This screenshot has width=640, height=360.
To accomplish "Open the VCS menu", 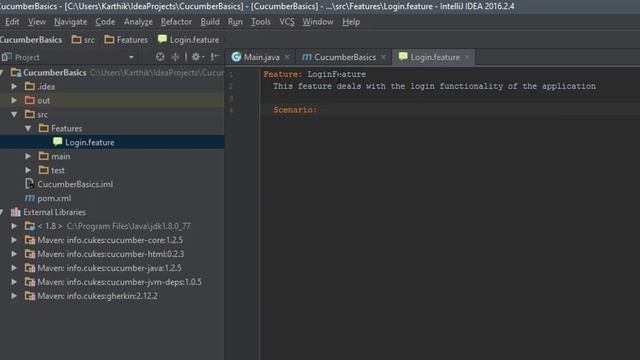I will 287,22.
